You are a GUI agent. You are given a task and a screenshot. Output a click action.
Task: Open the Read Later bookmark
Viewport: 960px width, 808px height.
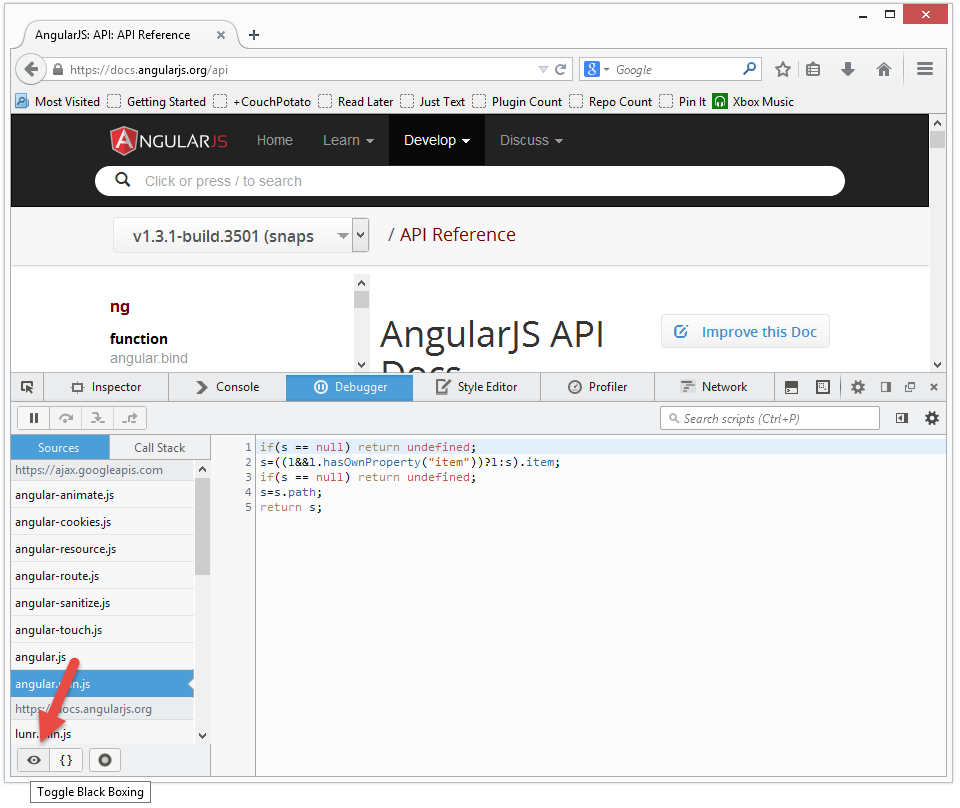click(x=356, y=102)
